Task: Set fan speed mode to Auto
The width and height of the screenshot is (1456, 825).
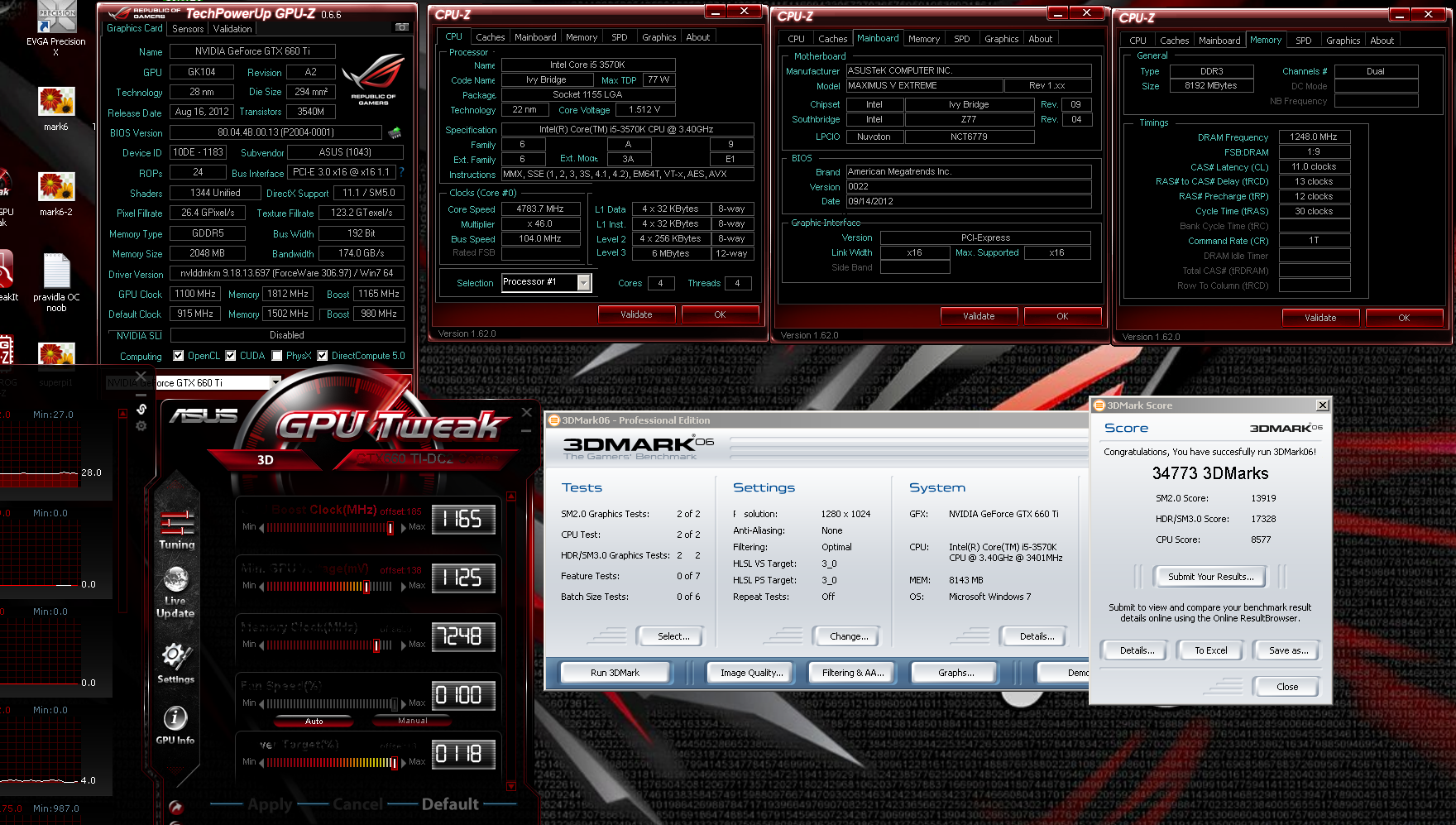Action: [x=314, y=721]
